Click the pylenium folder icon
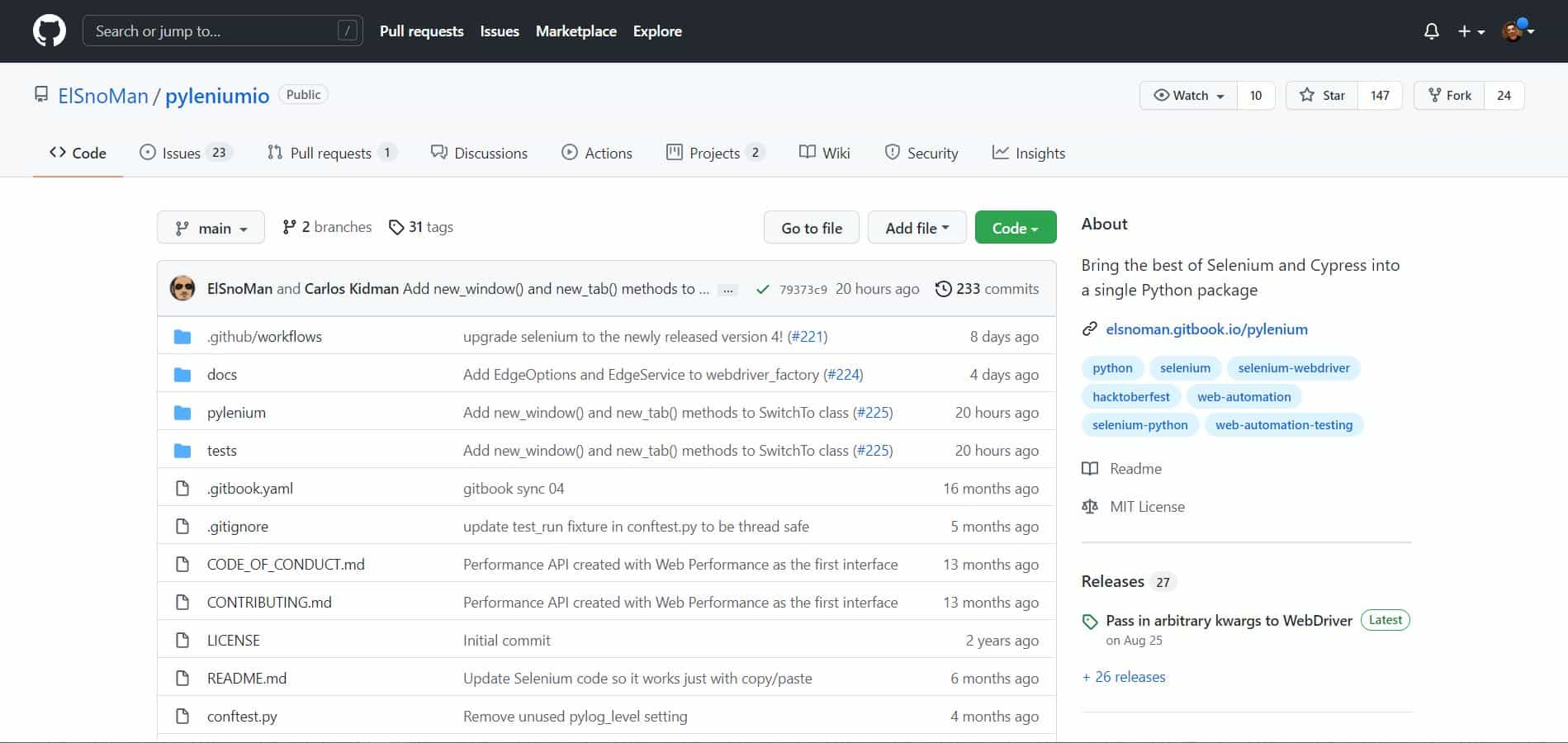 182,413
